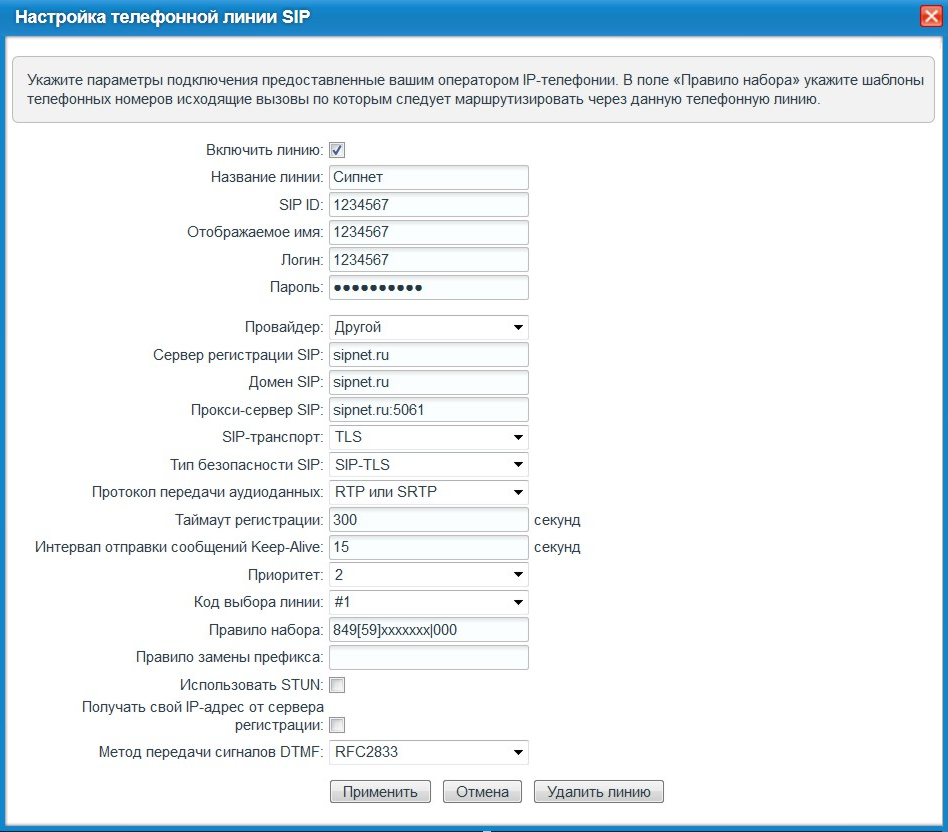Open 'Метод передачи сигналов DTMF' dropdown
The height and width of the screenshot is (832, 948).
[427, 752]
